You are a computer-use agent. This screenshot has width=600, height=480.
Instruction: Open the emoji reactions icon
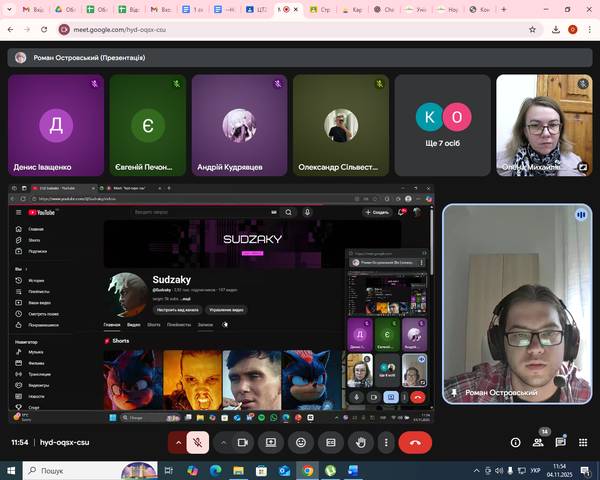[300, 442]
